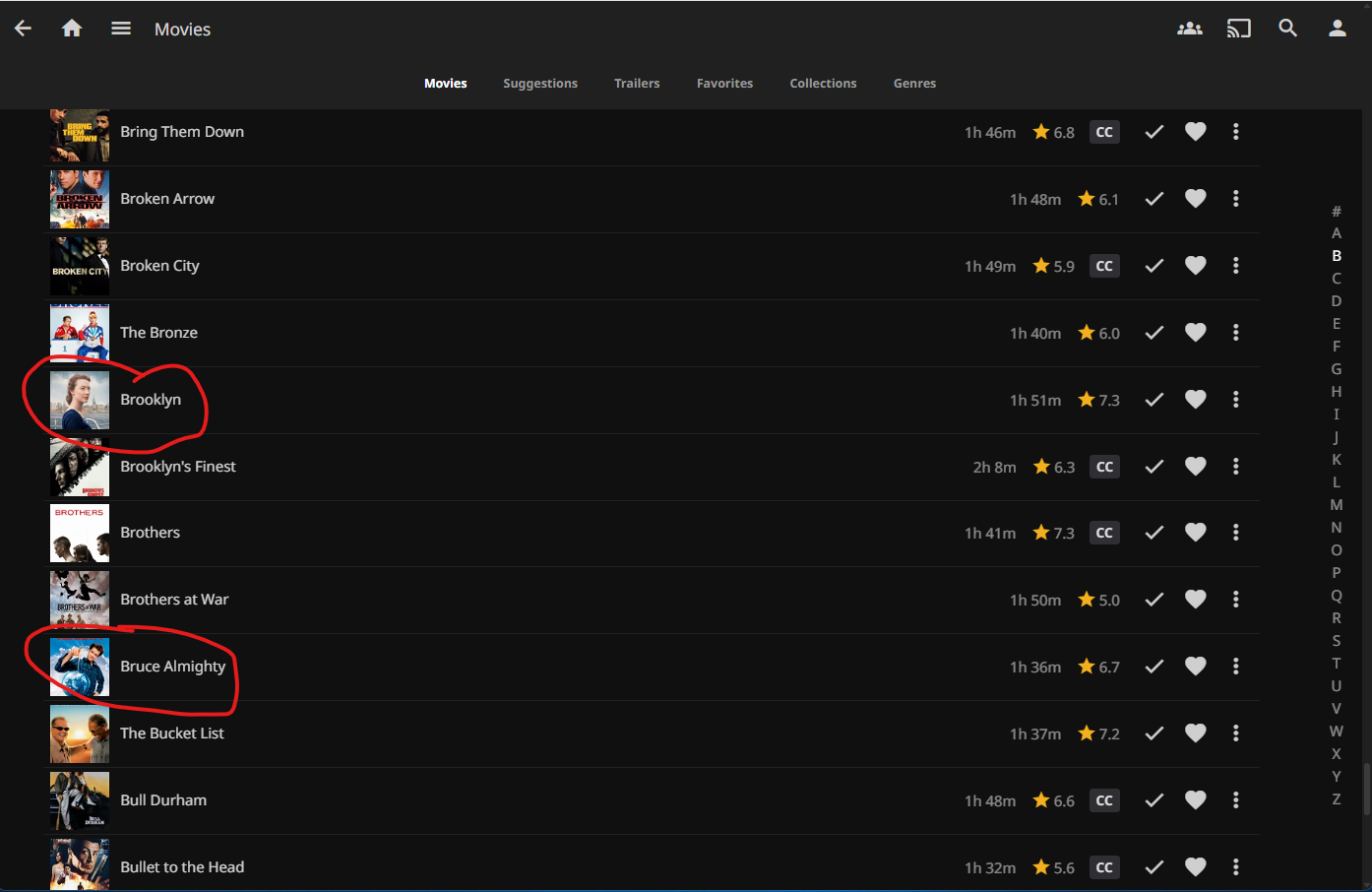Viewport: 1372px width, 892px height.
Task: Mark Brooklyn as played checkmark
Action: click(x=1154, y=400)
